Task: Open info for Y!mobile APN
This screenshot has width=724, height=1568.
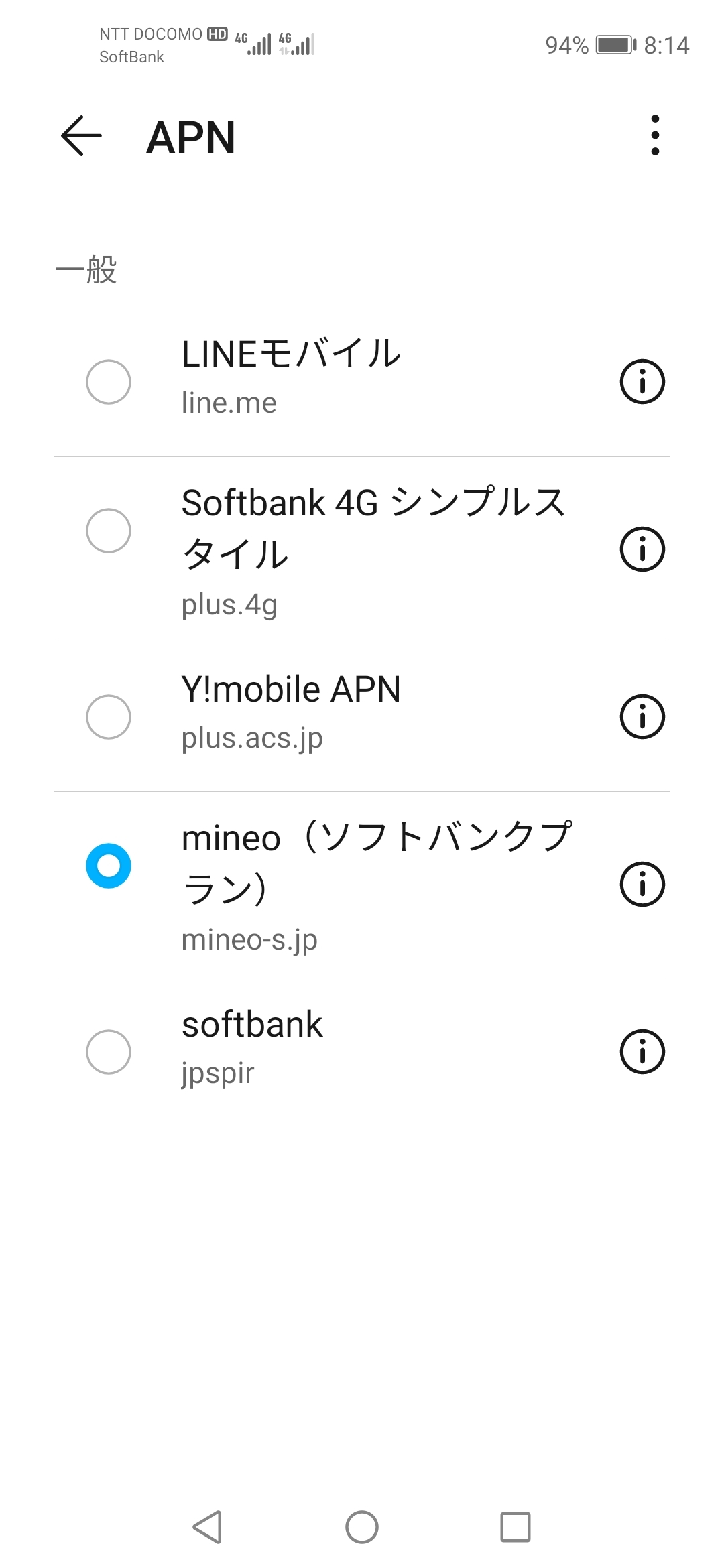Action: point(642,717)
